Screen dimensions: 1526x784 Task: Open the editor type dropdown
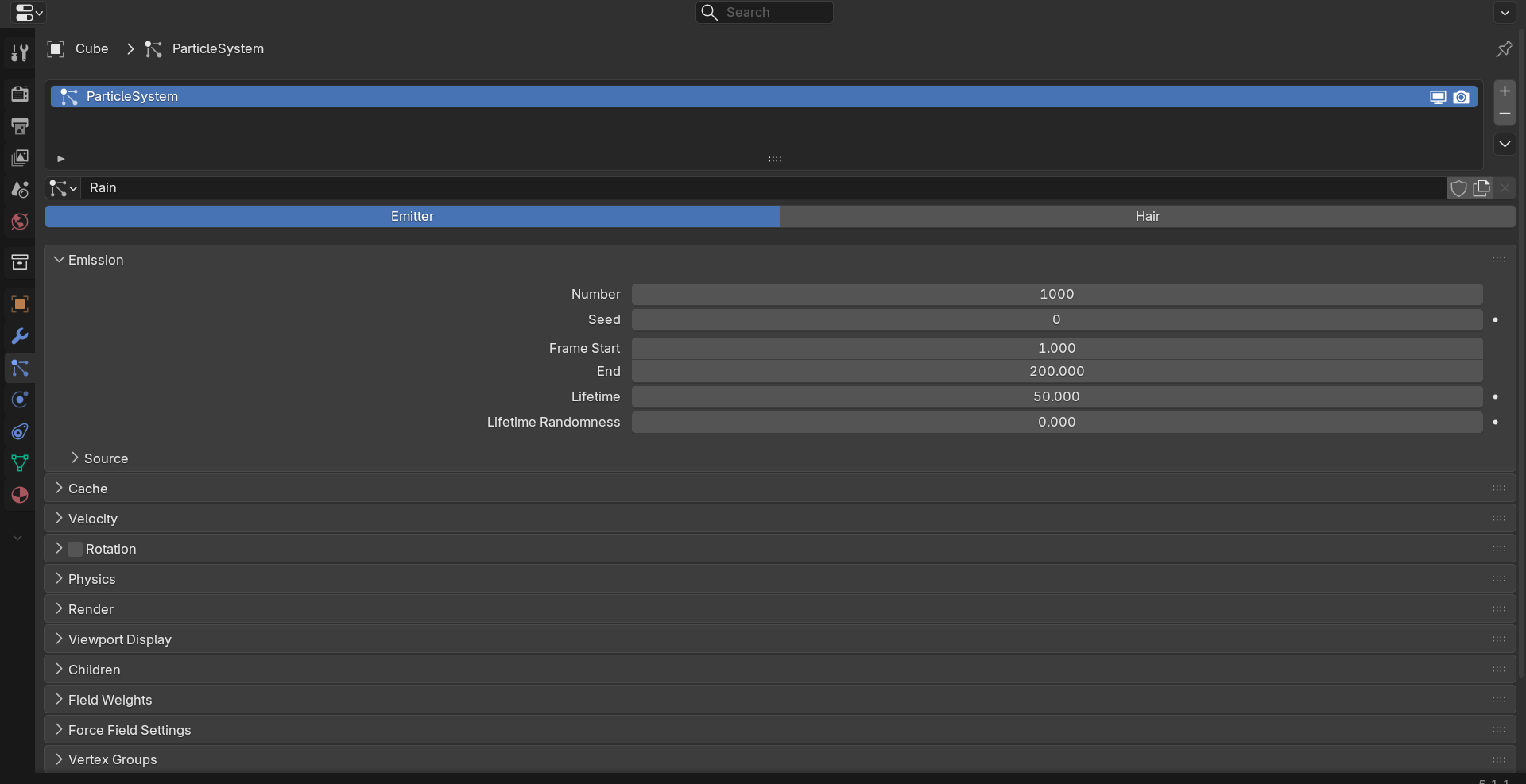pos(29,13)
